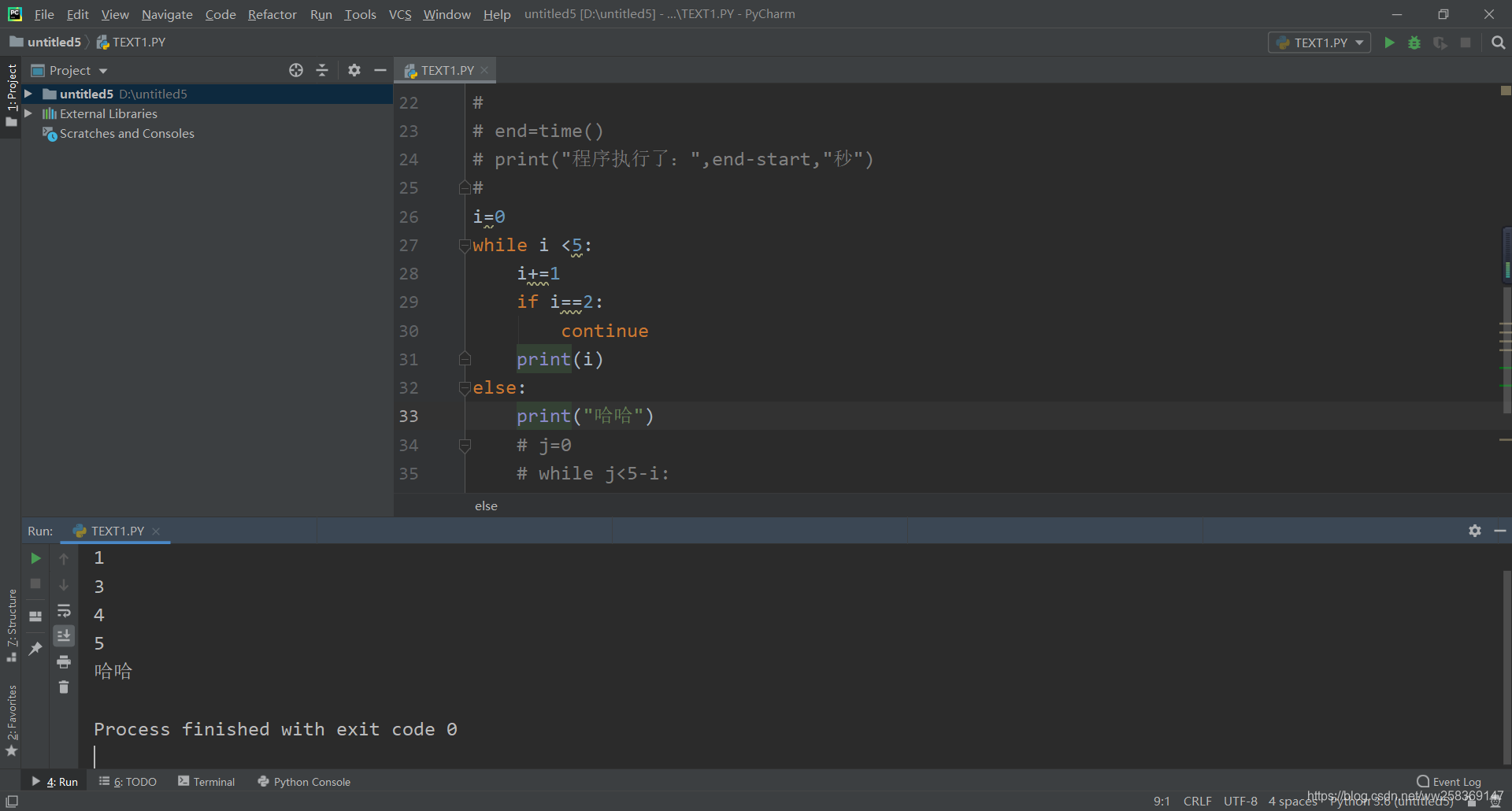Screen dimensions: 1512x811
Task: Toggle fold marker at line 34
Action: pos(465,446)
